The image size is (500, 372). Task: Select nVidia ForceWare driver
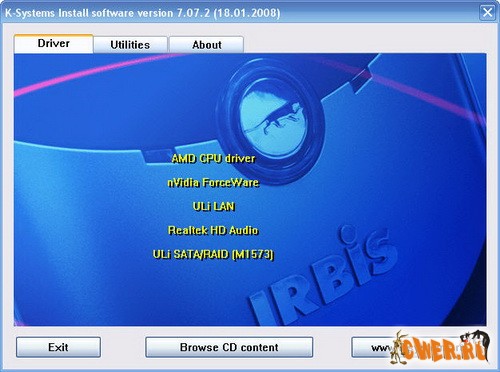coord(213,182)
